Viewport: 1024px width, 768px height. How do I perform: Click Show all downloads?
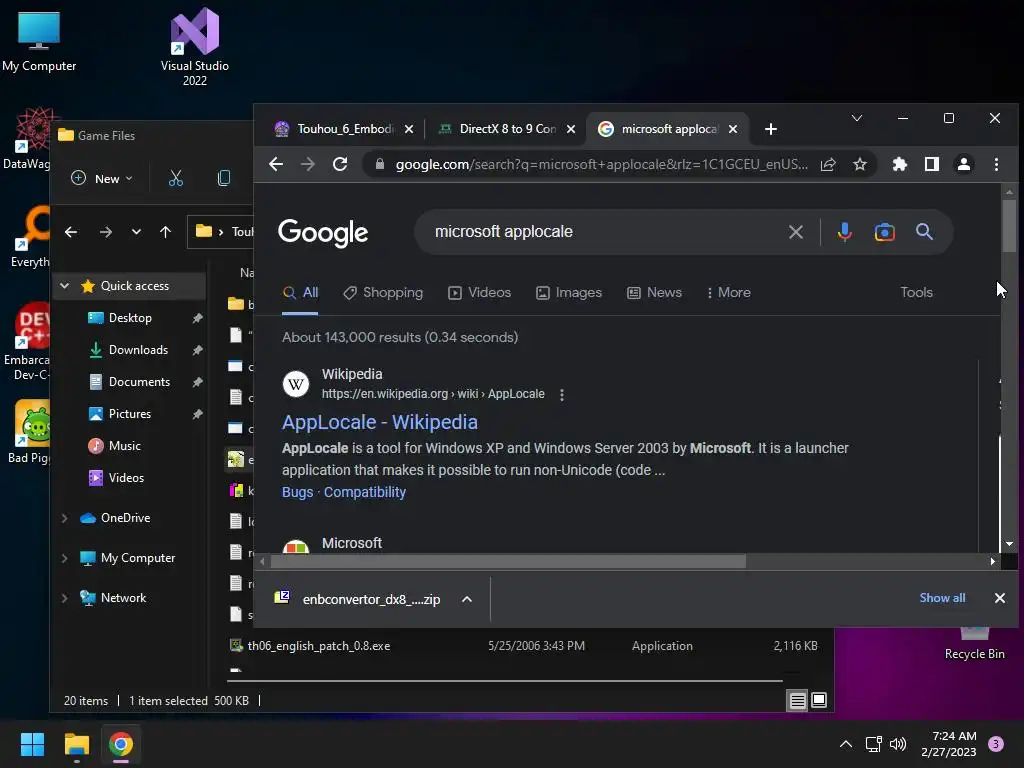pyautogui.click(x=942, y=598)
